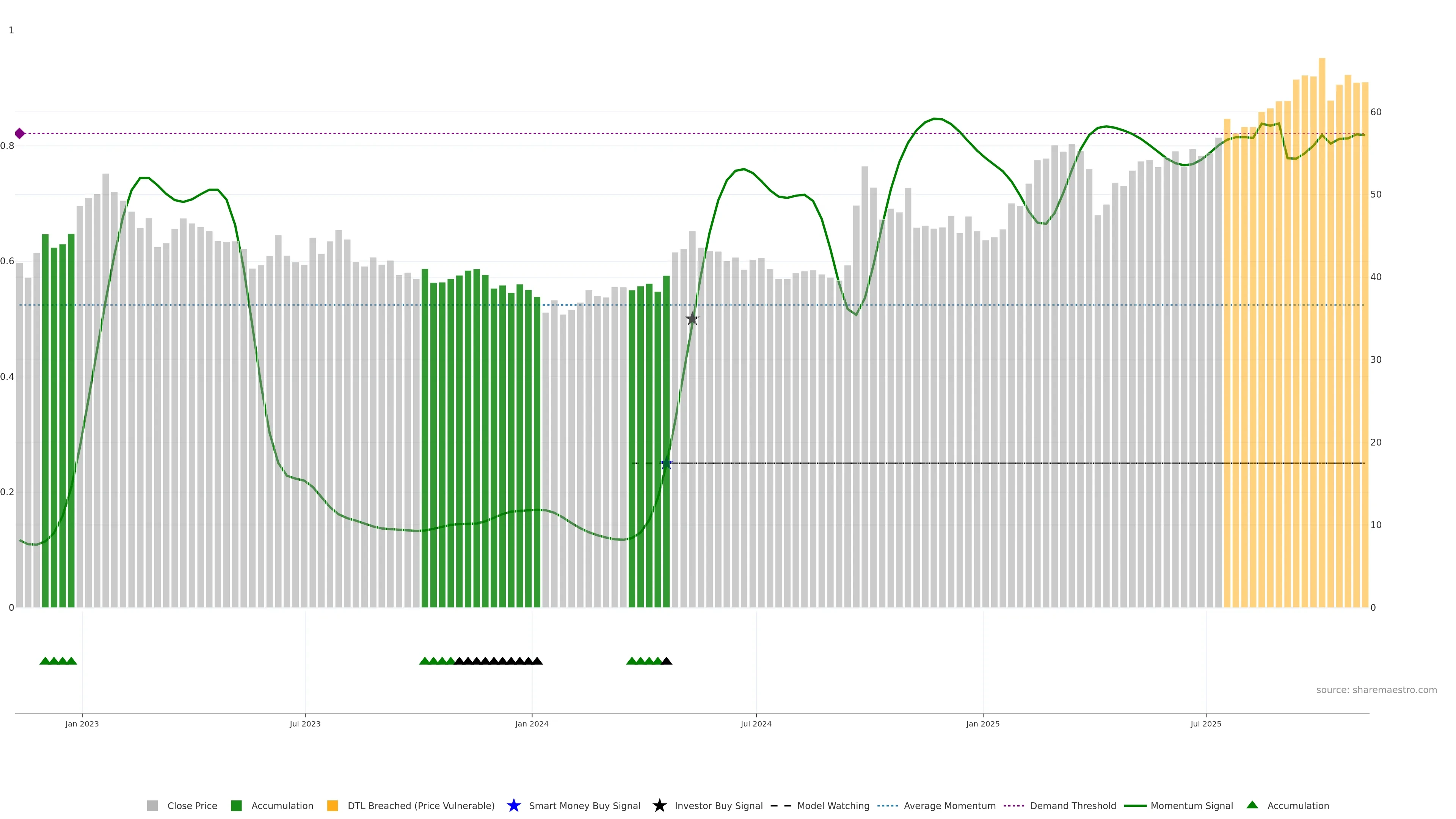The height and width of the screenshot is (819, 1456).
Task: Click the green Accumulation legend square
Action: click(x=236, y=805)
